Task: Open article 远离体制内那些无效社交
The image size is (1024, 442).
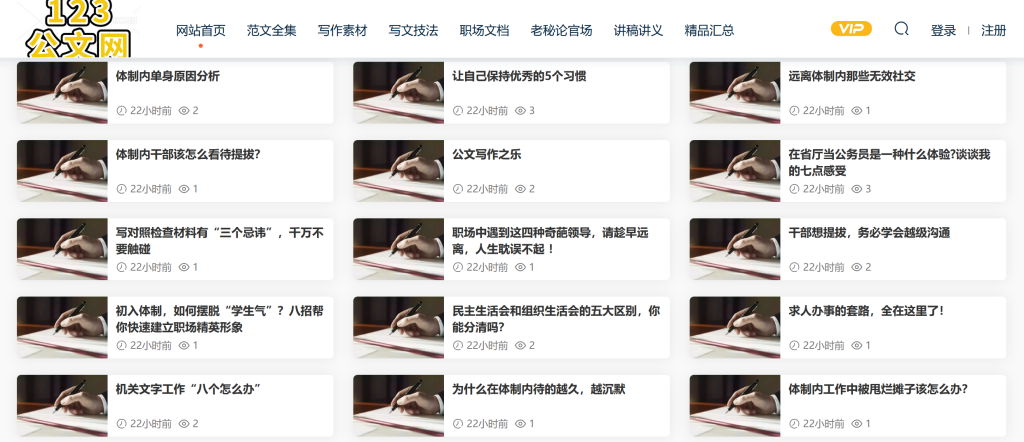Action: tap(852, 76)
